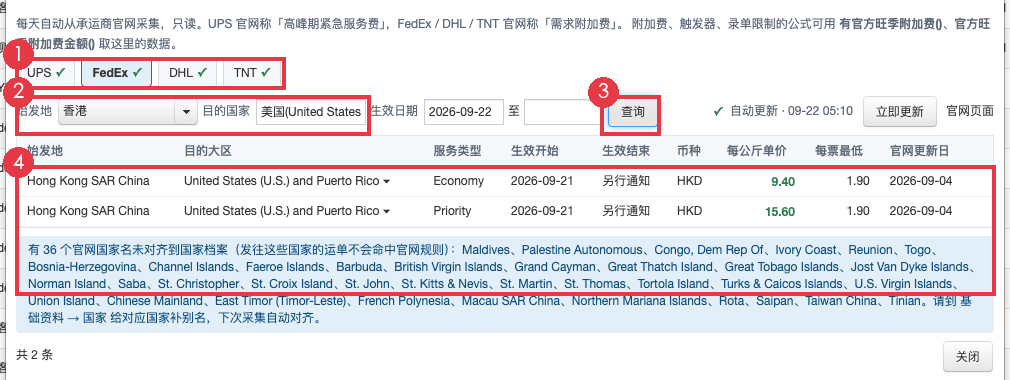This screenshot has height=380, width=1010.
Task: Click the 币种 column header
Action: [689, 151]
